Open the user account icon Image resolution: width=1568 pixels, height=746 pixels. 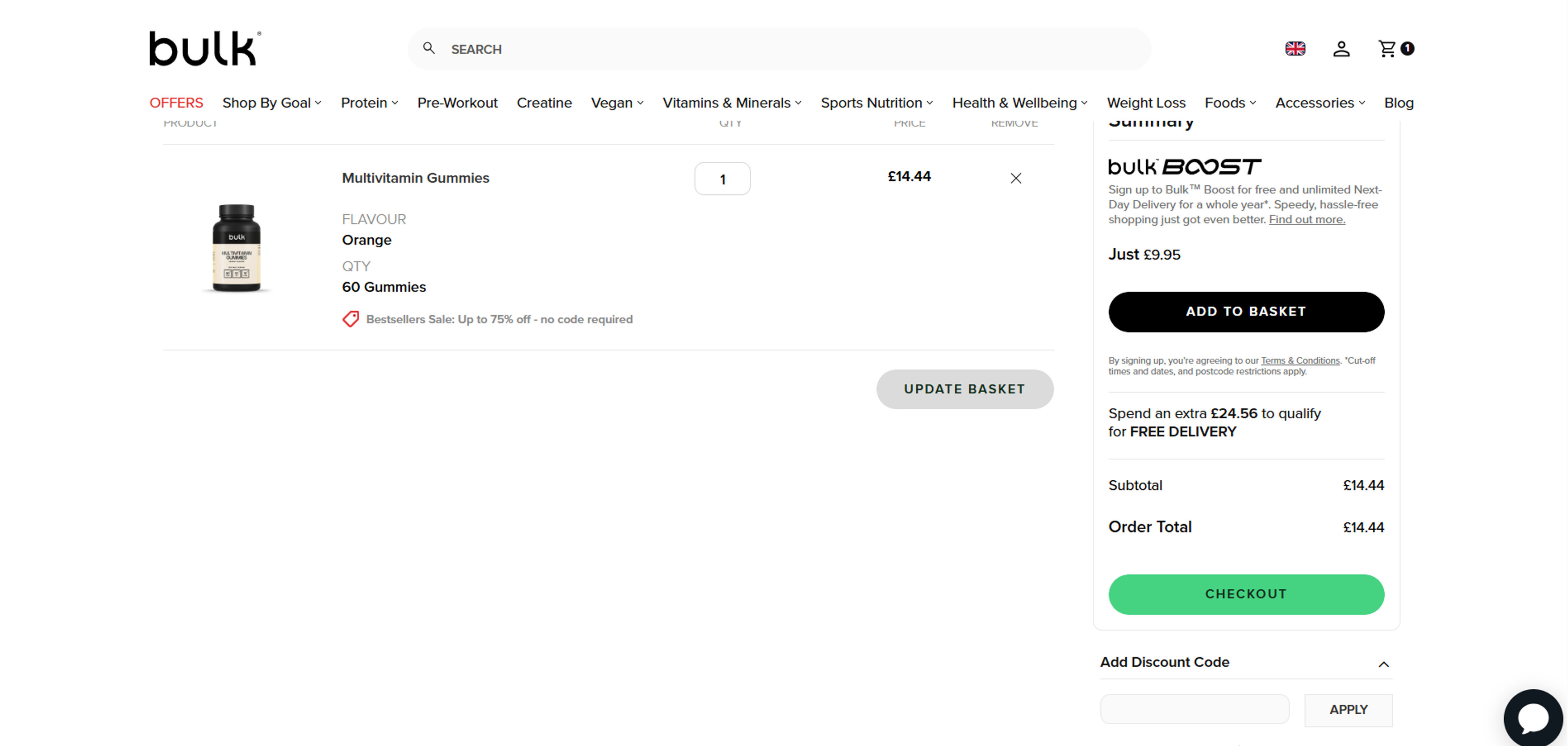(1341, 49)
